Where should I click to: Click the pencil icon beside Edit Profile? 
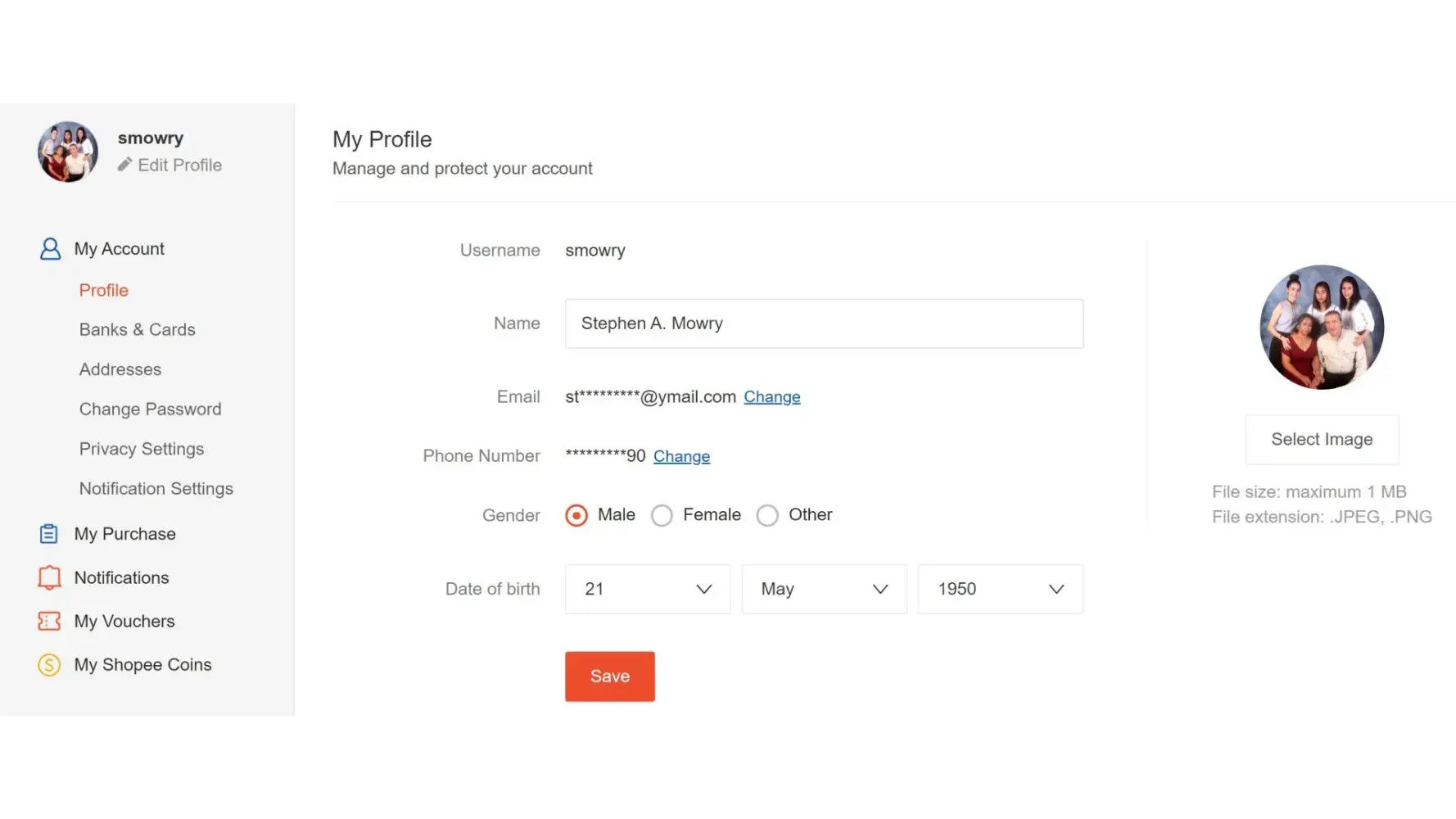(124, 165)
